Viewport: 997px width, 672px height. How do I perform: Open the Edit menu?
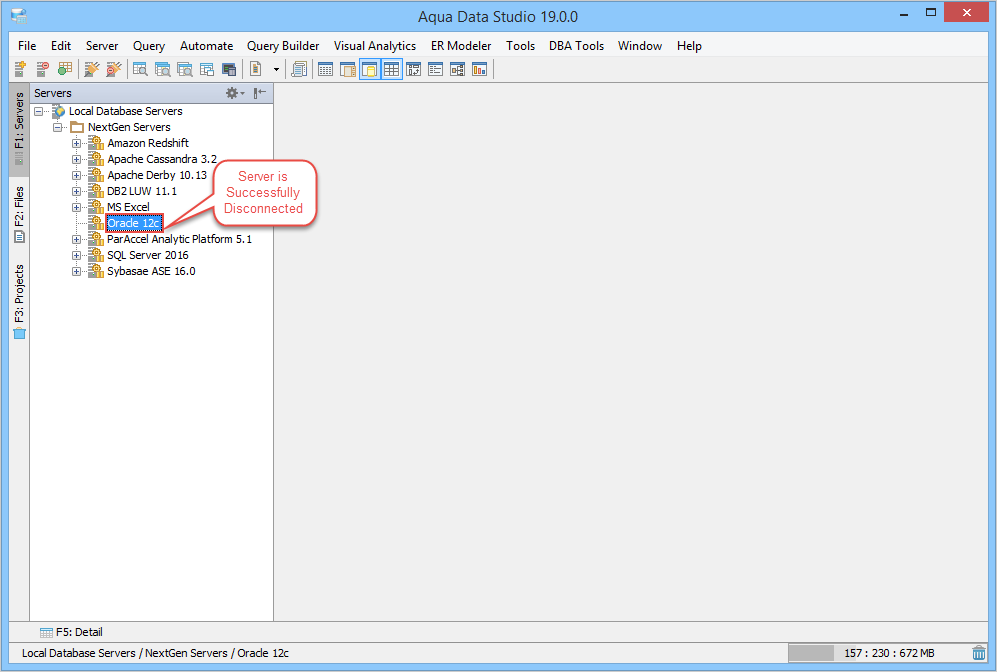click(61, 46)
